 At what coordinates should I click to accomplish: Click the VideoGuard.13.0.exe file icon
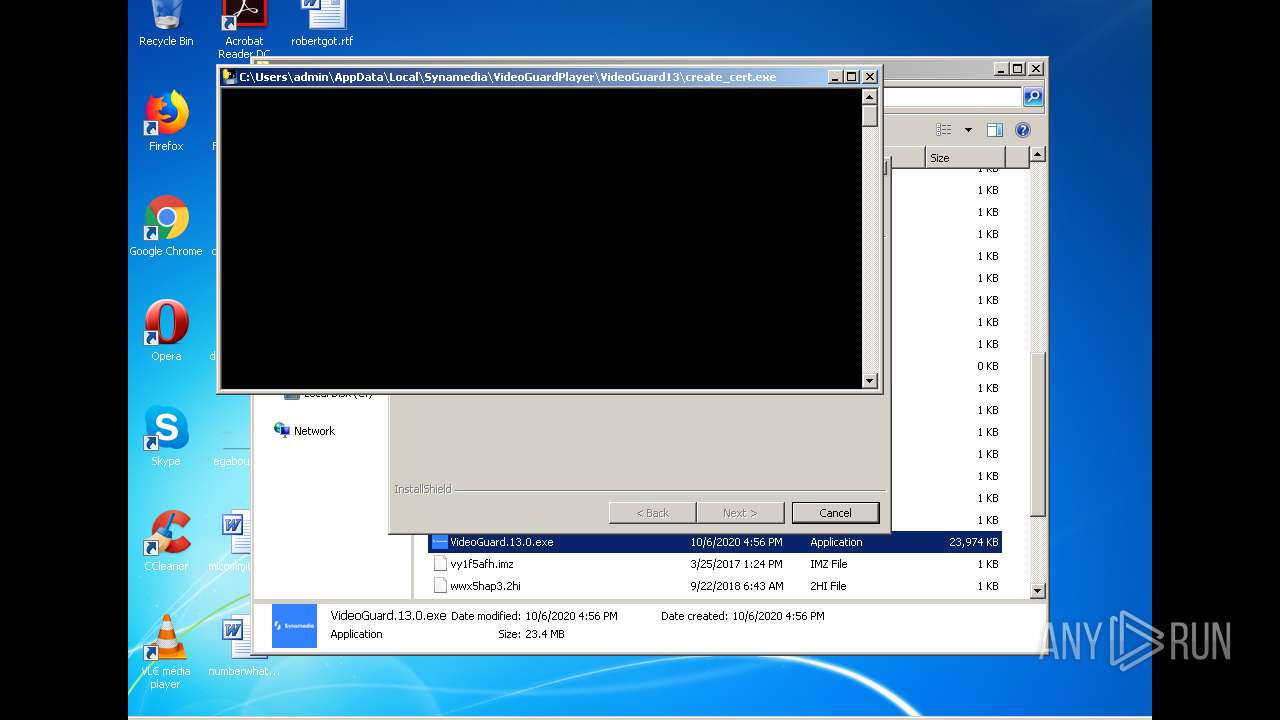[440, 542]
